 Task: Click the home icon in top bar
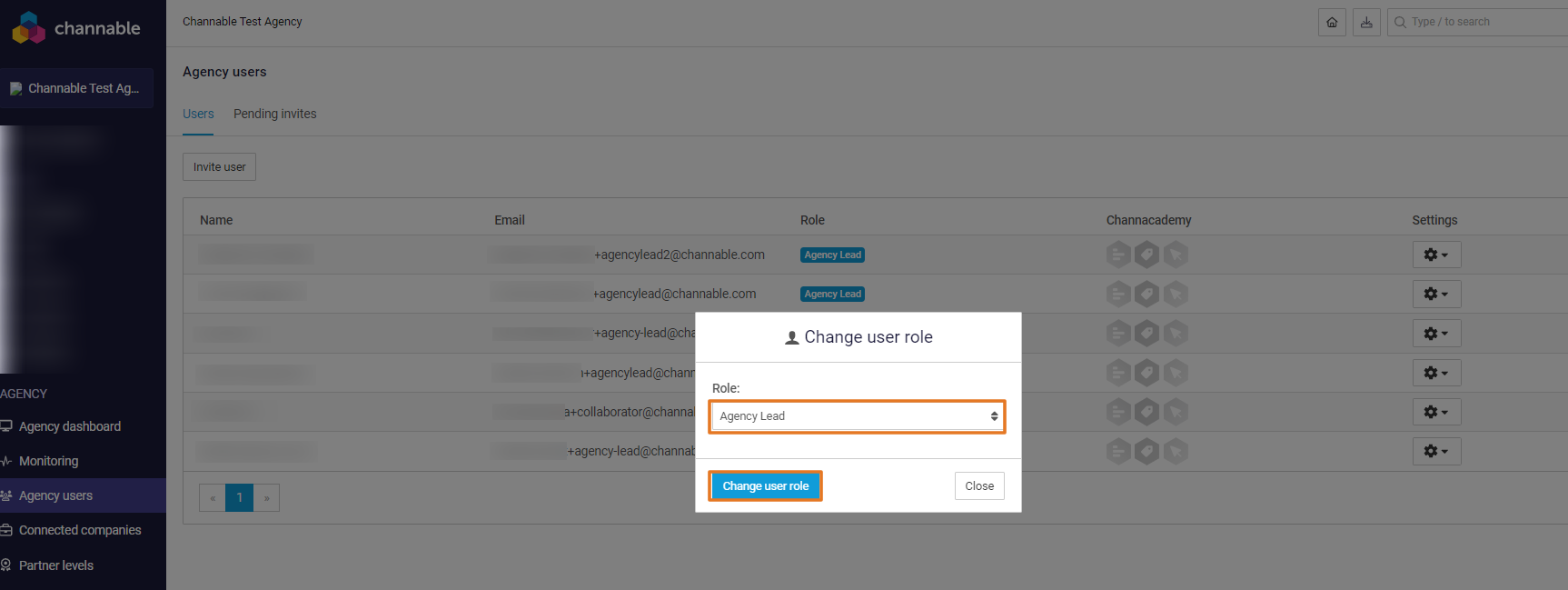click(1332, 23)
